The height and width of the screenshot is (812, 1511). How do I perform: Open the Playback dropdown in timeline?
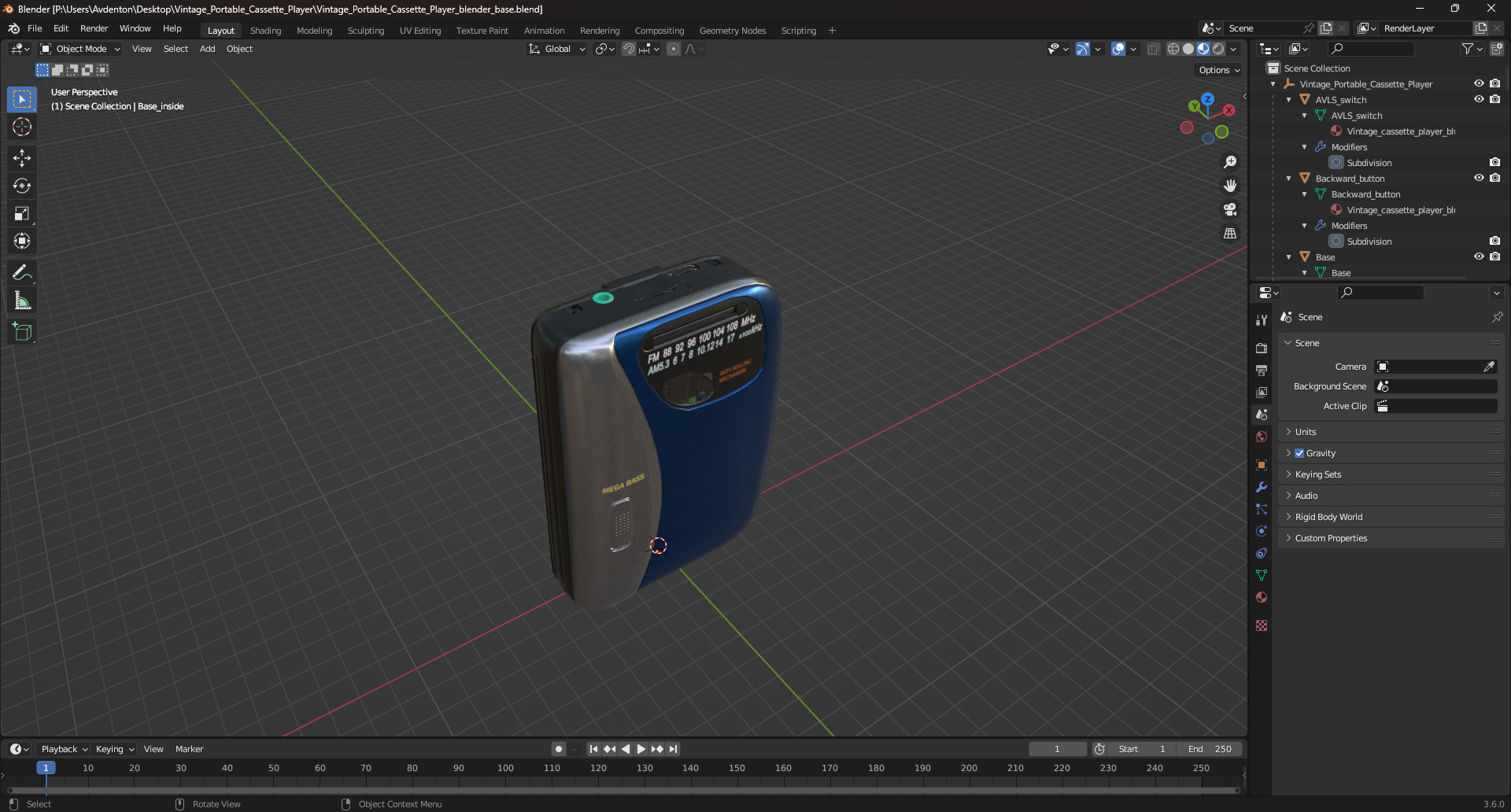[64, 749]
